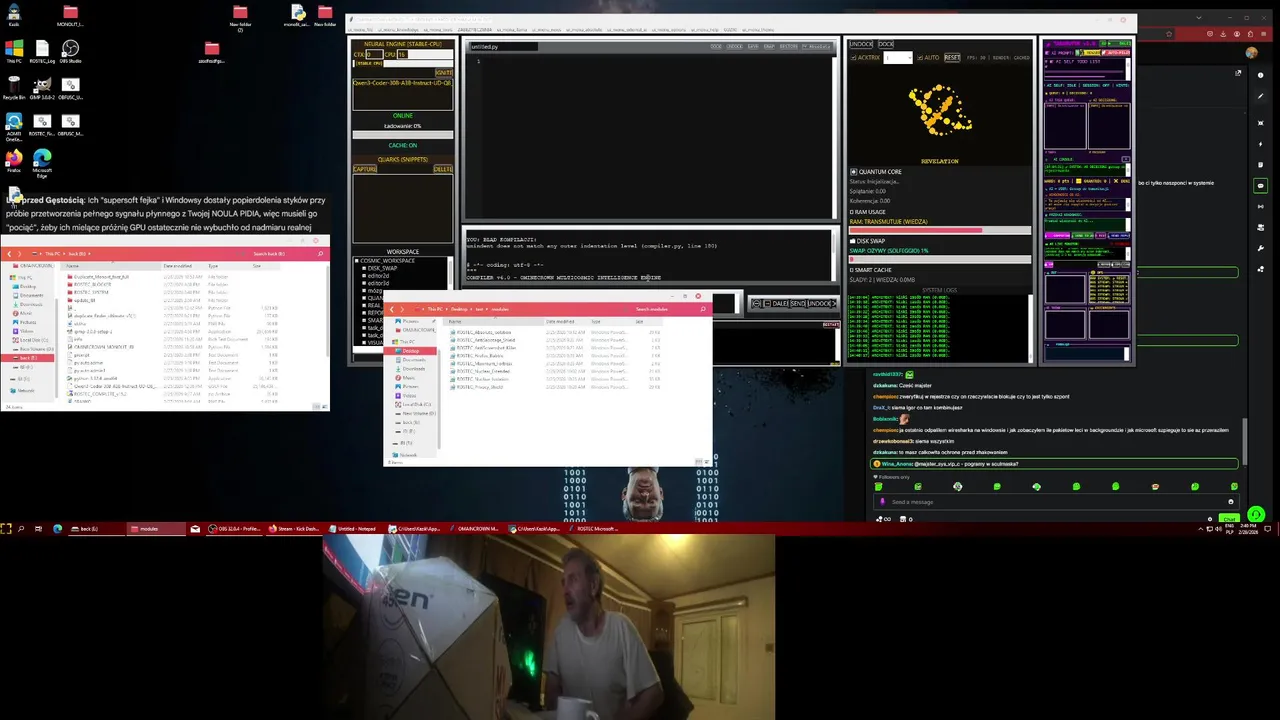Toggle the AUTO checkbox
The height and width of the screenshot is (720, 1280).
[x=920, y=58]
